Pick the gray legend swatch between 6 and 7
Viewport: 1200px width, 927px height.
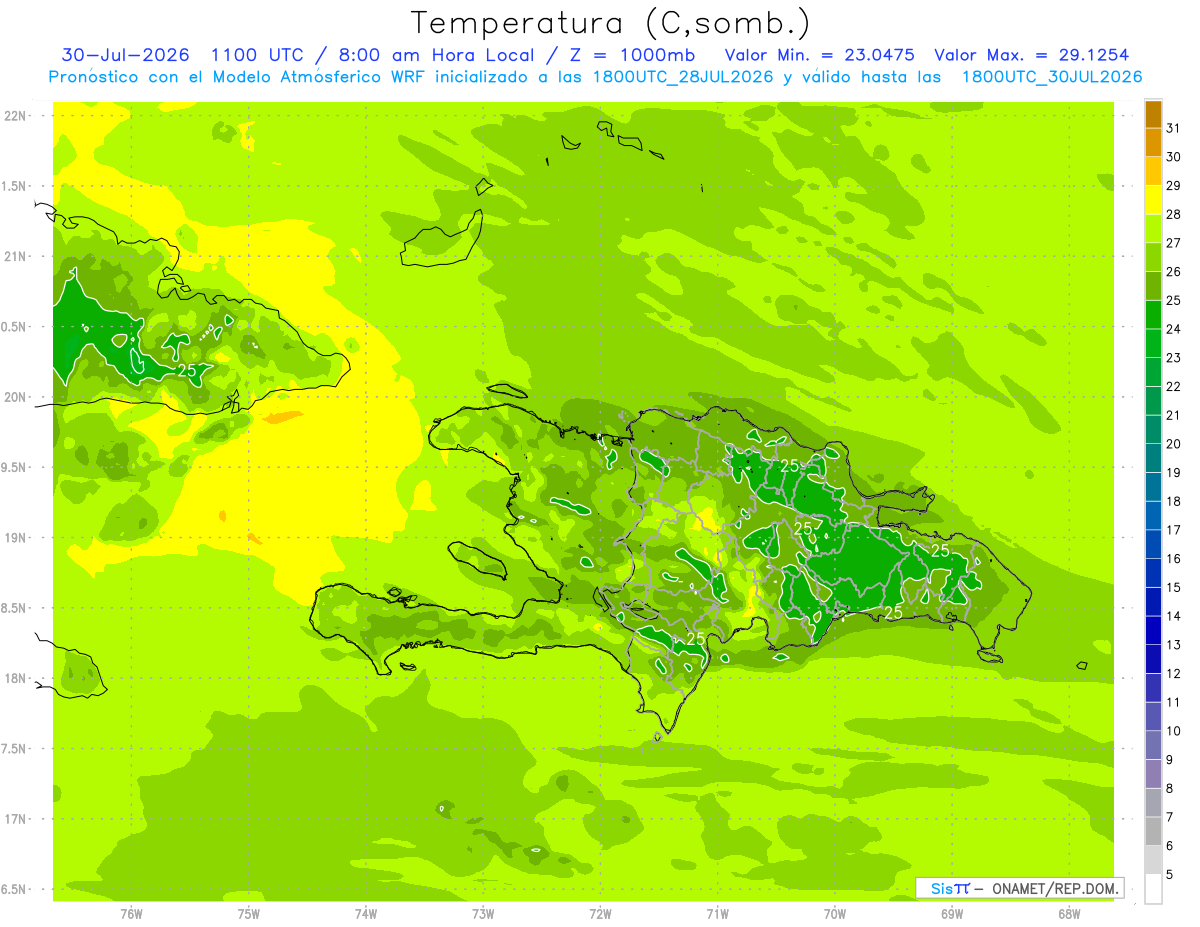tap(1153, 831)
